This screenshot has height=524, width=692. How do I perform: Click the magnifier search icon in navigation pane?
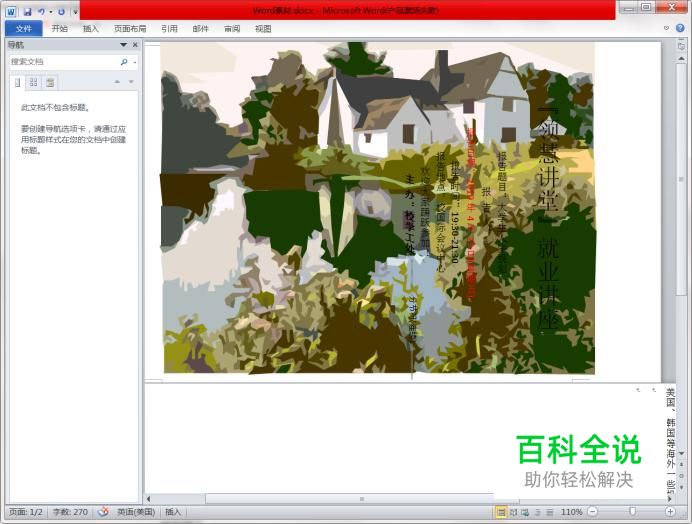pos(124,62)
